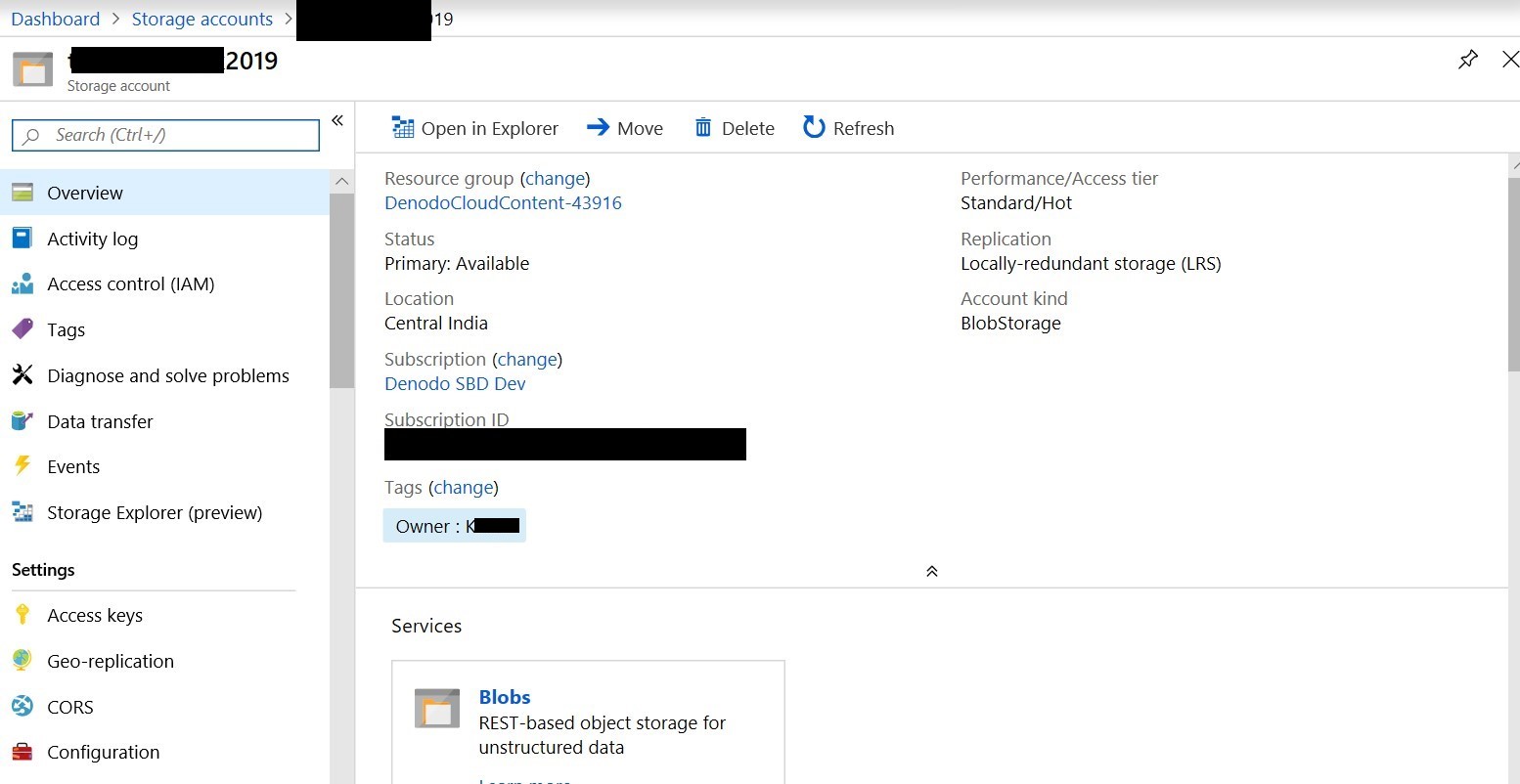1520x784 pixels.
Task: Click the Open in Explorer grid icon
Action: point(402,128)
